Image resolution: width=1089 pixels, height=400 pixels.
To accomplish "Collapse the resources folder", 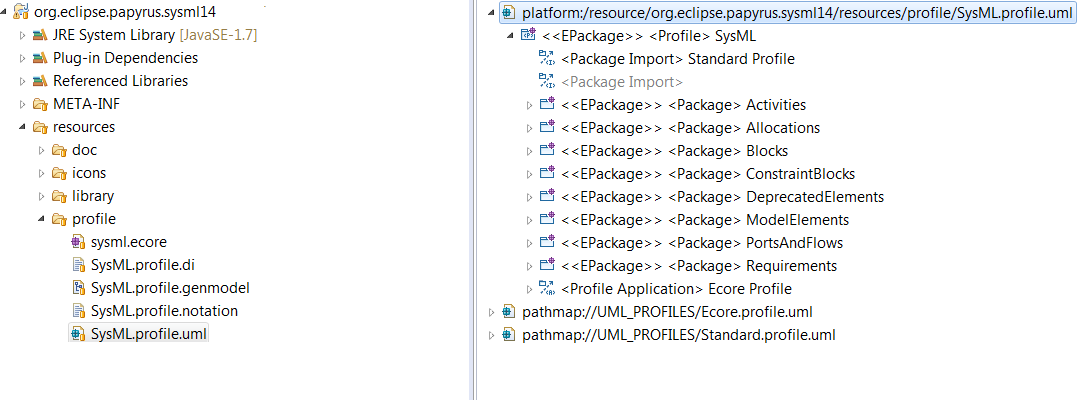I will tap(23, 128).
